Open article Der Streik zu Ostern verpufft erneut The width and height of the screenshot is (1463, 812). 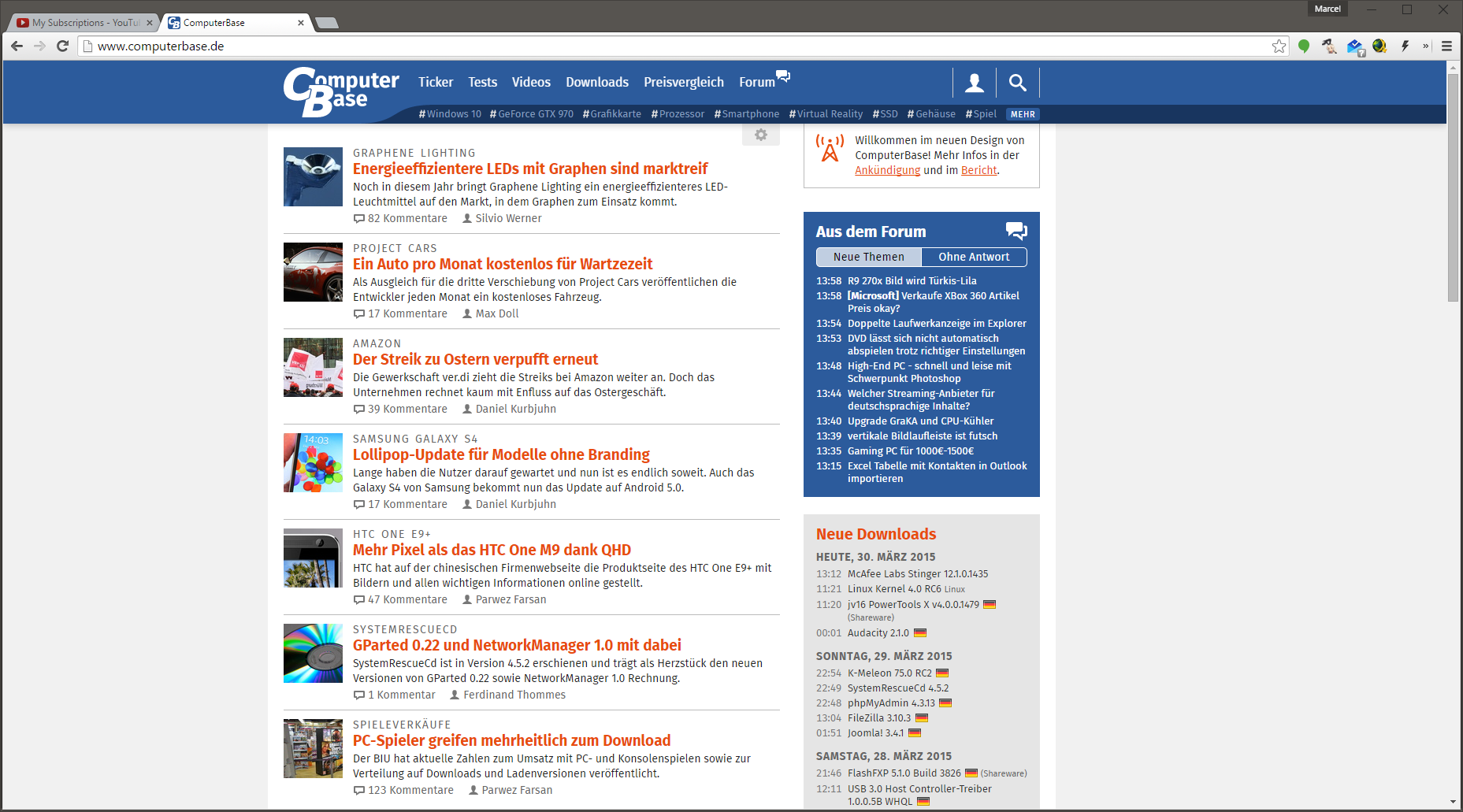tap(475, 359)
